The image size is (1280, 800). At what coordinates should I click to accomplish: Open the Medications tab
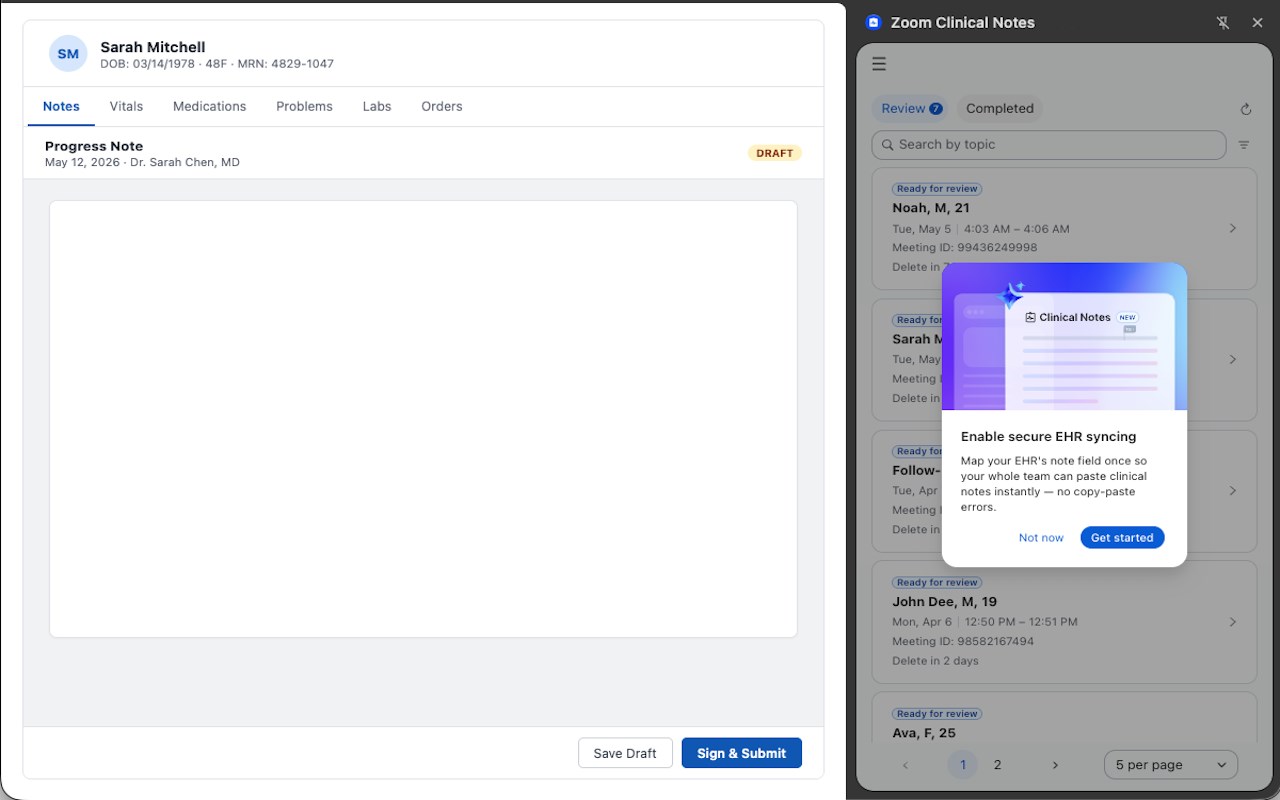(x=209, y=106)
